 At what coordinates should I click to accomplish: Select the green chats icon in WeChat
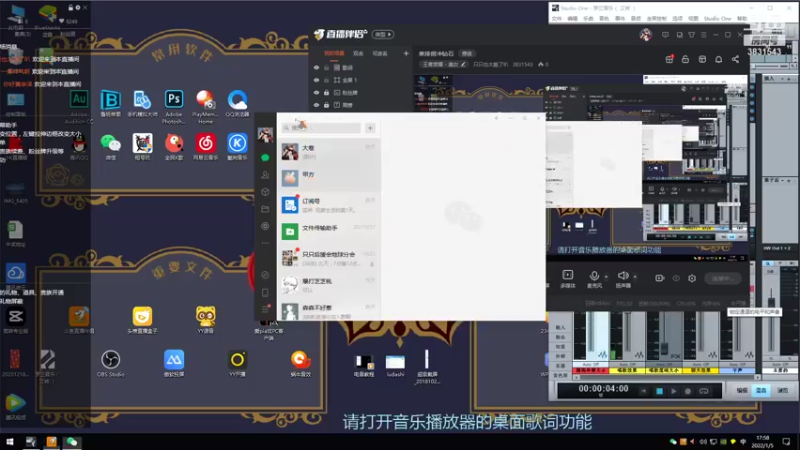265,158
